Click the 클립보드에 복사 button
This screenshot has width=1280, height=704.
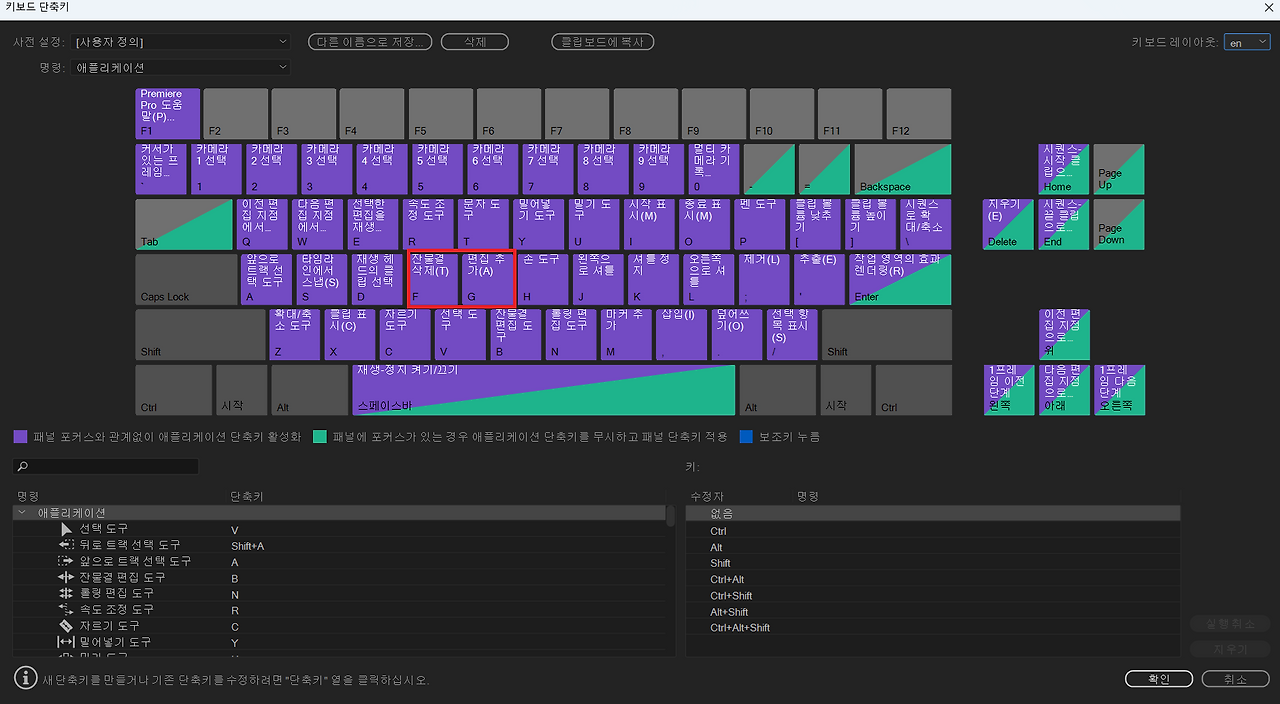click(x=603, y=42)
